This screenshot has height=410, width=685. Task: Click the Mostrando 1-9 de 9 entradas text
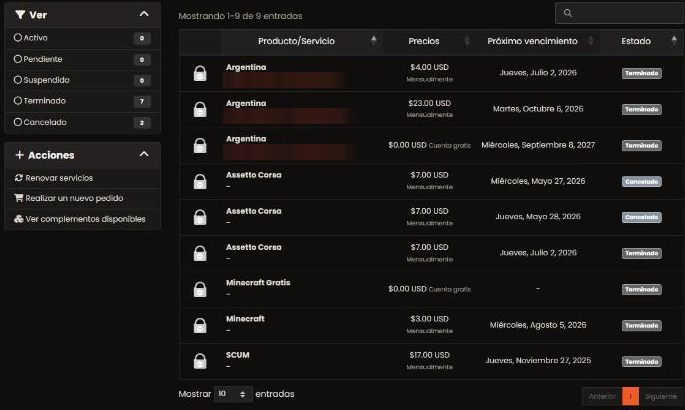point(240,16)
